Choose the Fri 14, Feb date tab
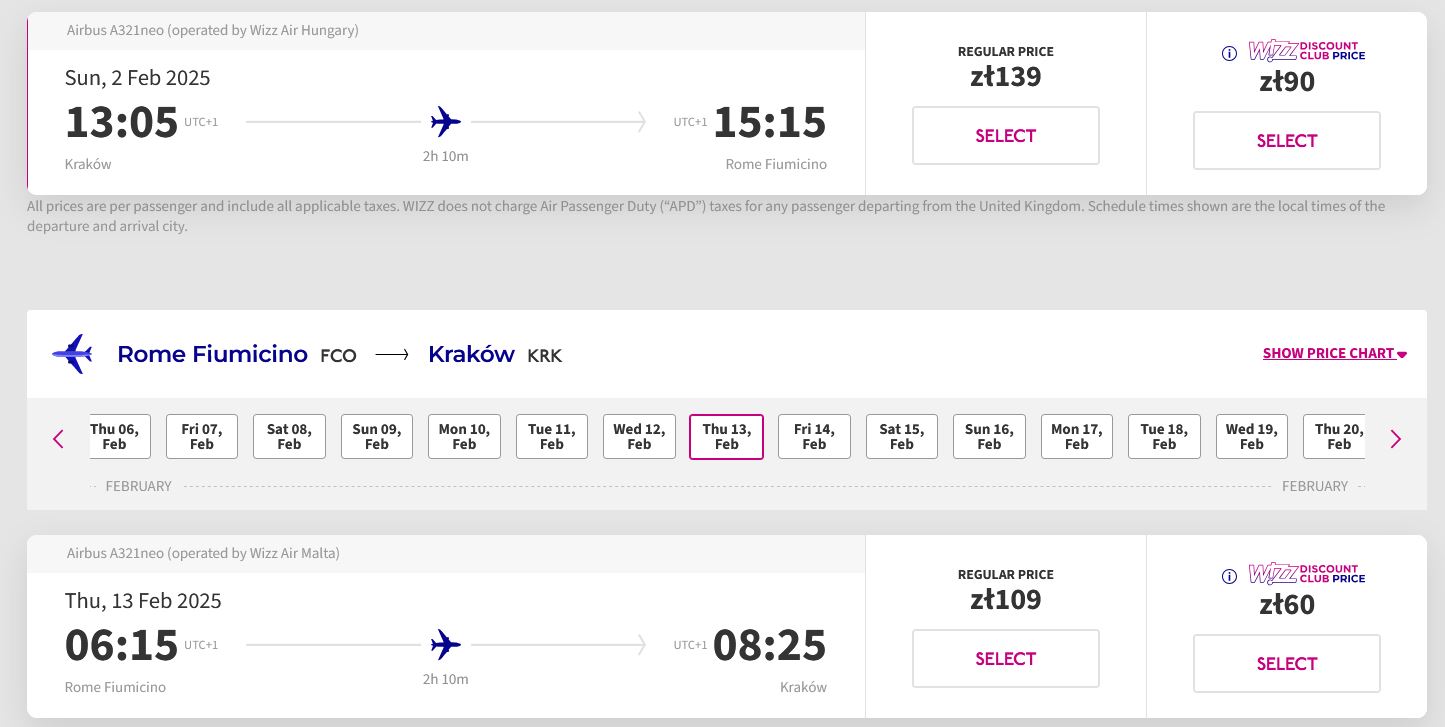The image size is (1445, 727). [x=814, y=437]
